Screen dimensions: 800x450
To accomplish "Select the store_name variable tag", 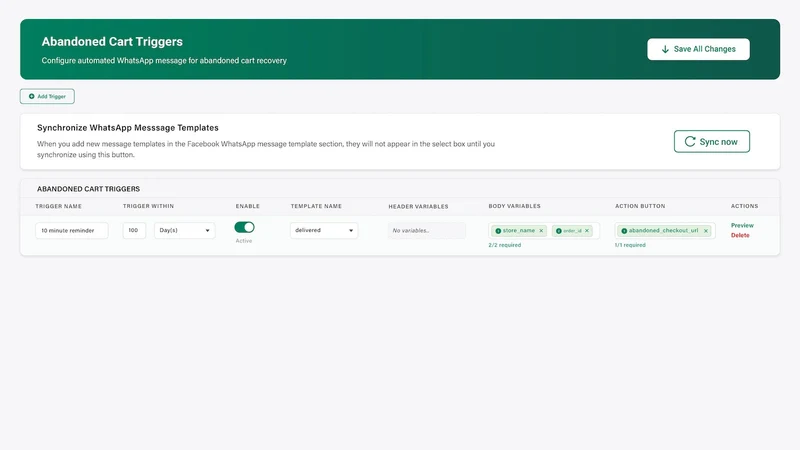I will pos(518,231).
